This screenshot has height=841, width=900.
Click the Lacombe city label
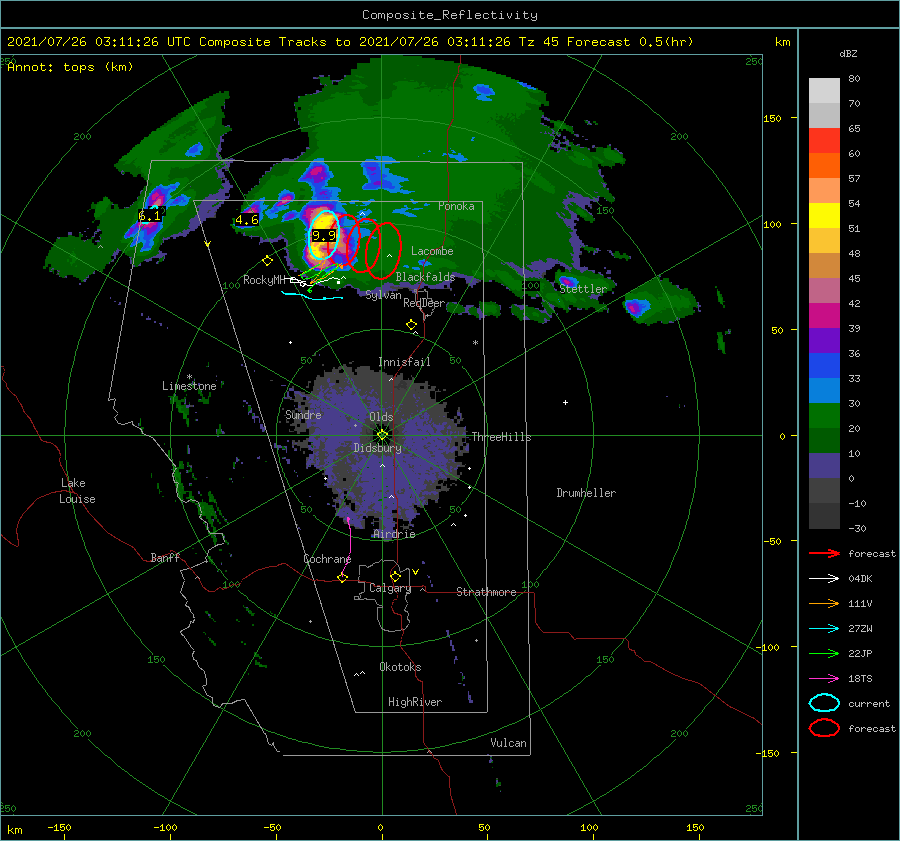pyautogui.click(x=432, y=251)
